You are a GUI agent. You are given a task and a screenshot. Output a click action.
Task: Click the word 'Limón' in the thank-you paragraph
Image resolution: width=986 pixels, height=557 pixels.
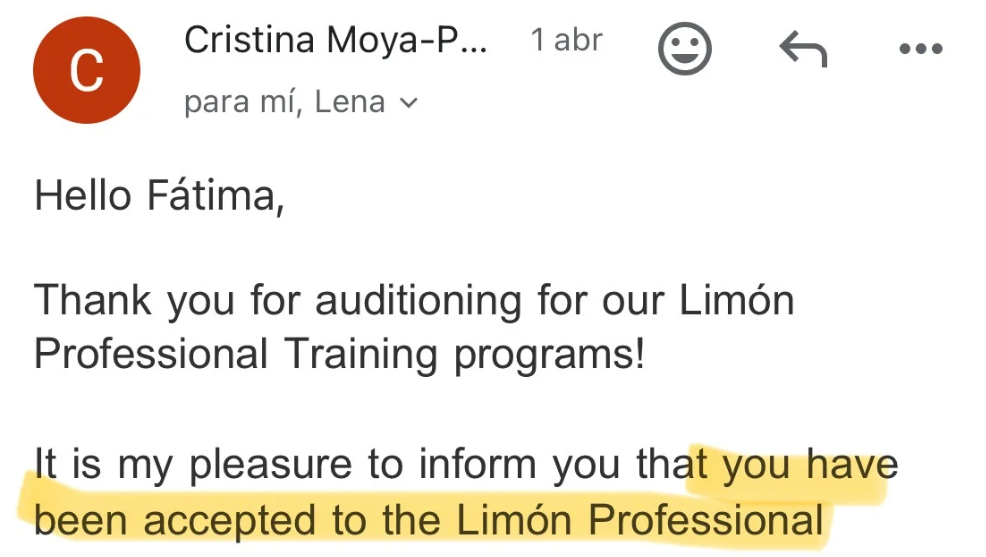[736, 300]
